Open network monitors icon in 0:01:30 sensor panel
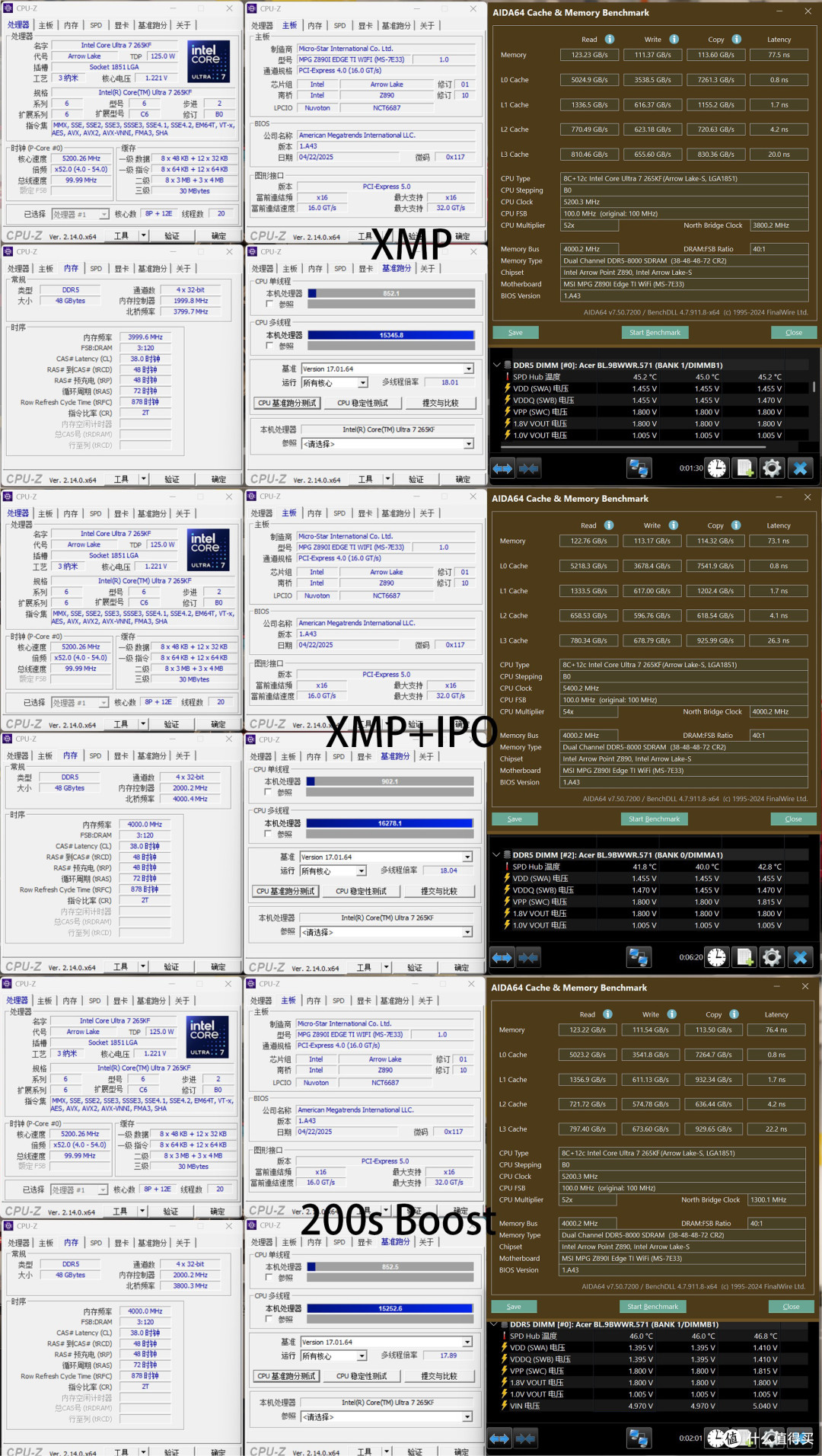Screen dimensions: 822x1456 (x=639, y=468)
